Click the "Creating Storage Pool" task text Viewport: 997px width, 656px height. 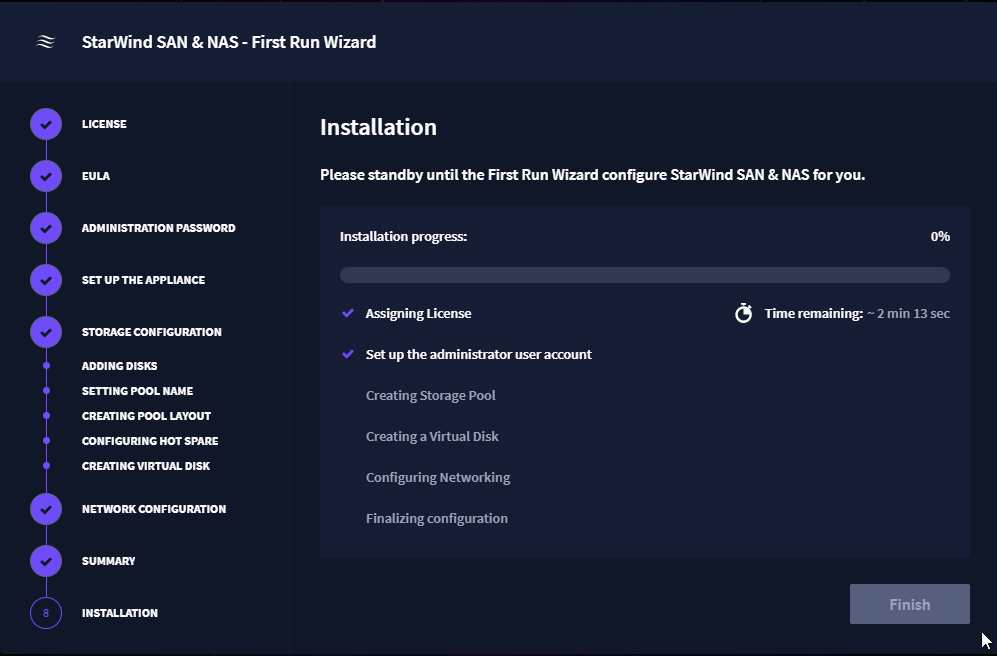pos(430,395)
